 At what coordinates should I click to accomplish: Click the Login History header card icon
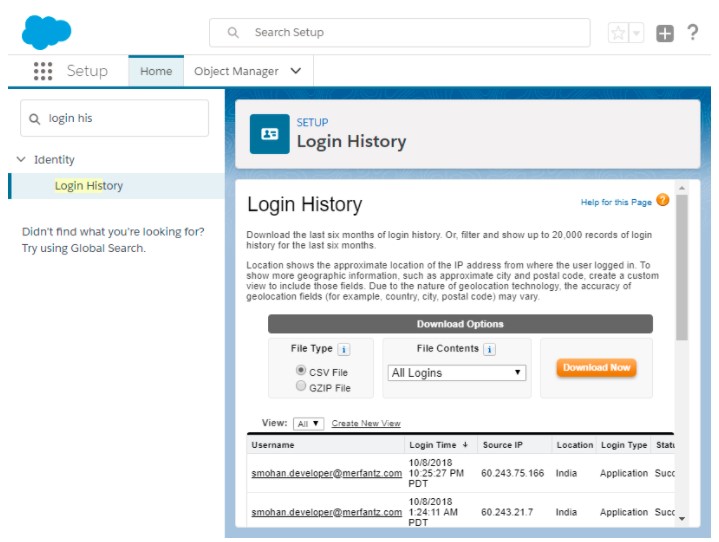[270, 134]
